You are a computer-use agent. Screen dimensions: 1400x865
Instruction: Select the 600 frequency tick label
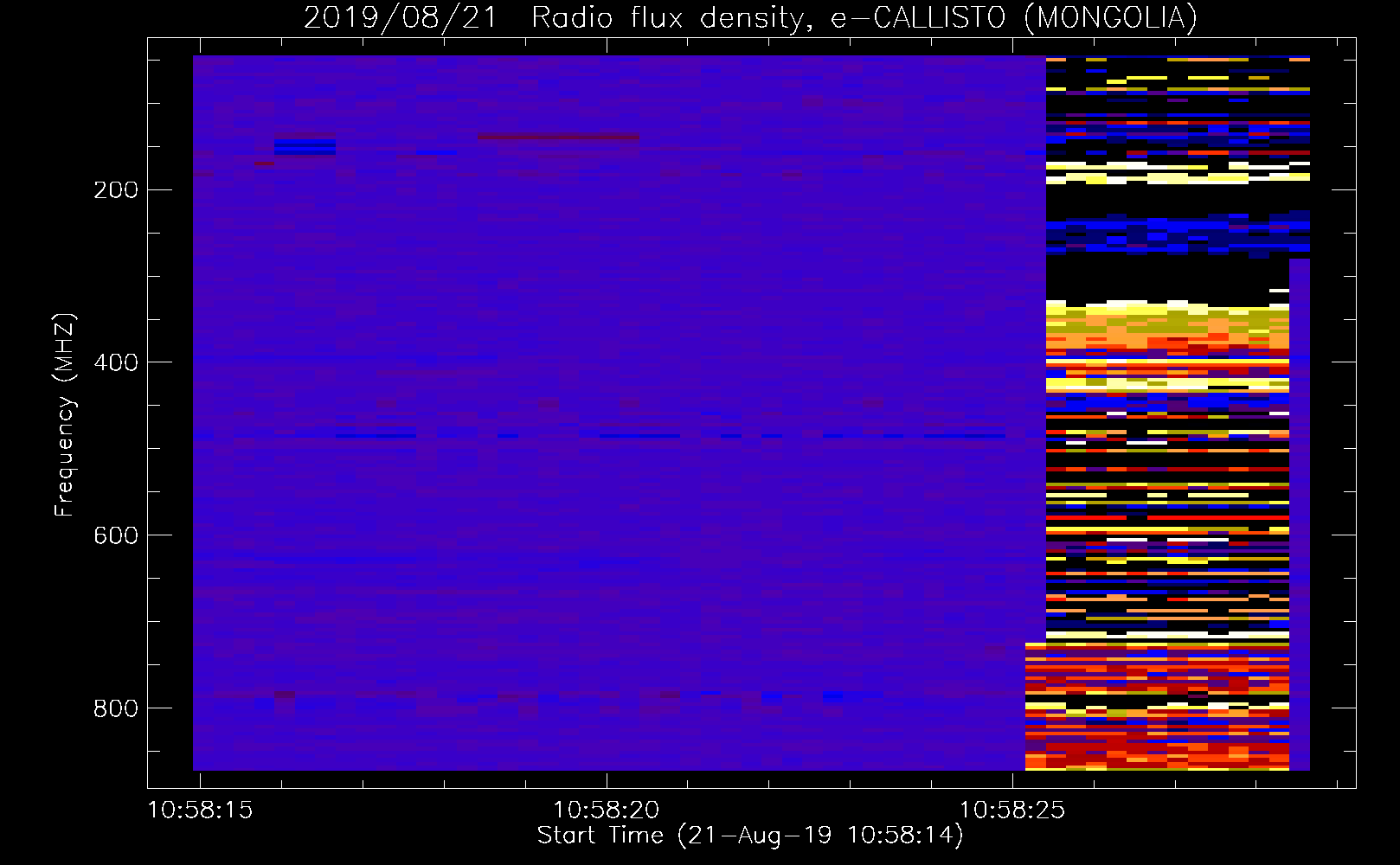(x=116, y=535)
